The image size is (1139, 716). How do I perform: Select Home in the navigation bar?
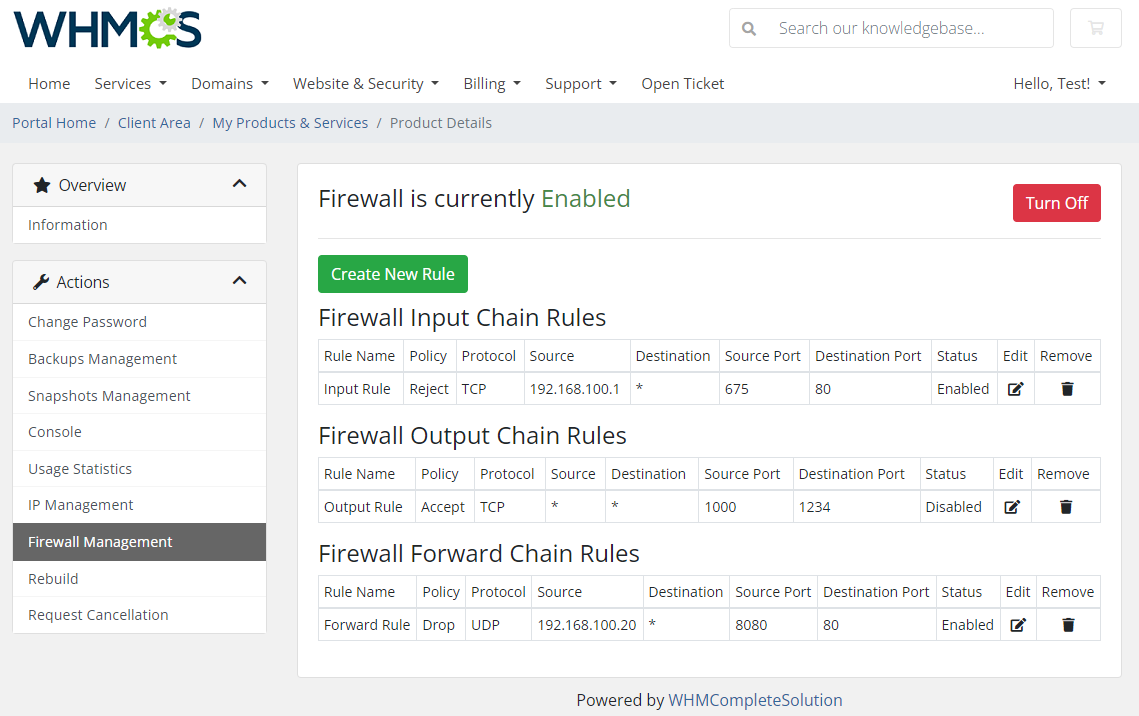[49, 84]
